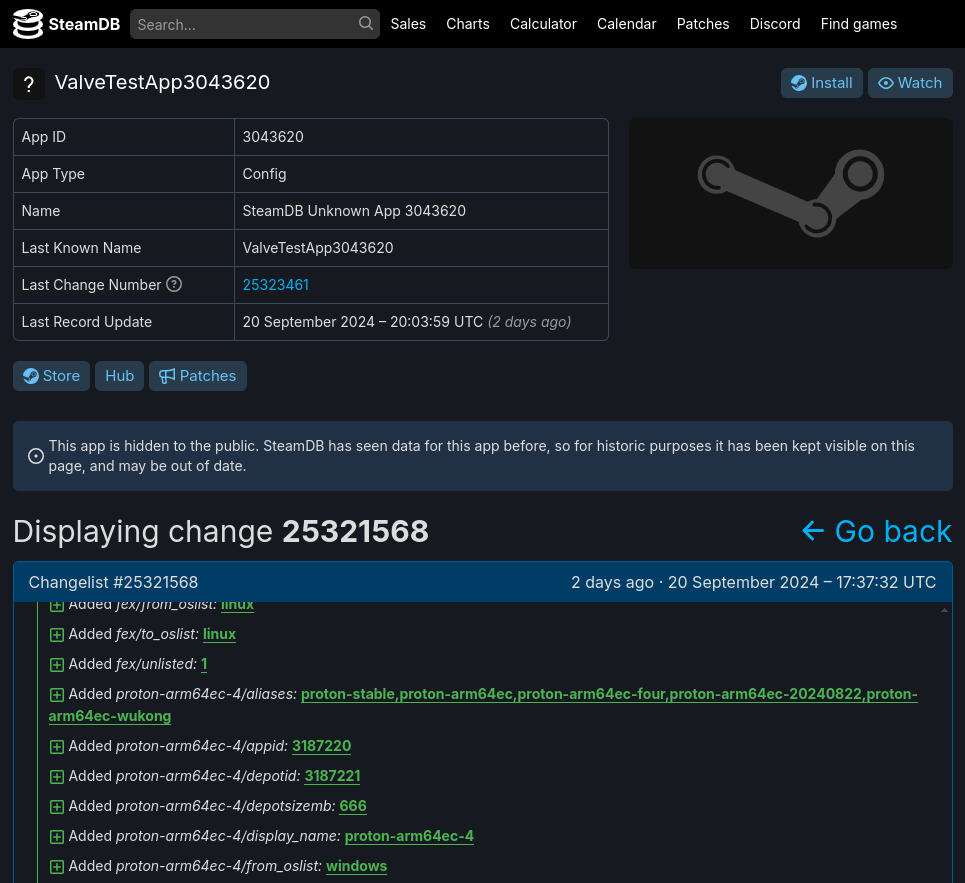This screenshot has height=883, width=965.
Task: Click the search magnifier icon
Action: point(365,23)
